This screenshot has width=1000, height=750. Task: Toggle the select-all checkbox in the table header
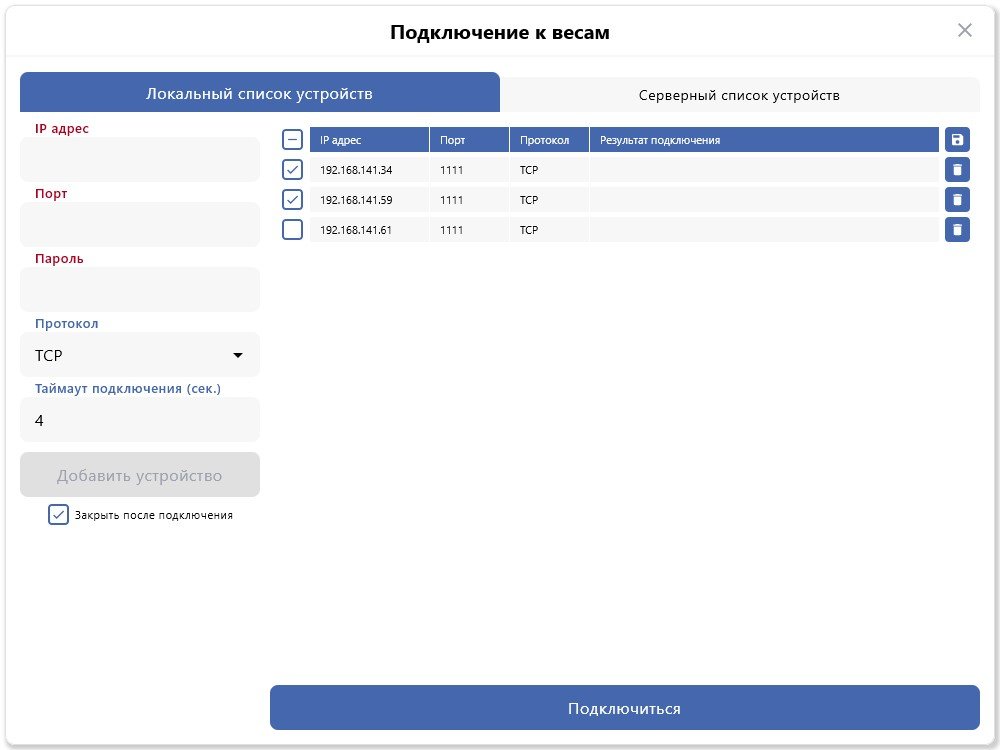pyautogui.click(x=292, y=140)
